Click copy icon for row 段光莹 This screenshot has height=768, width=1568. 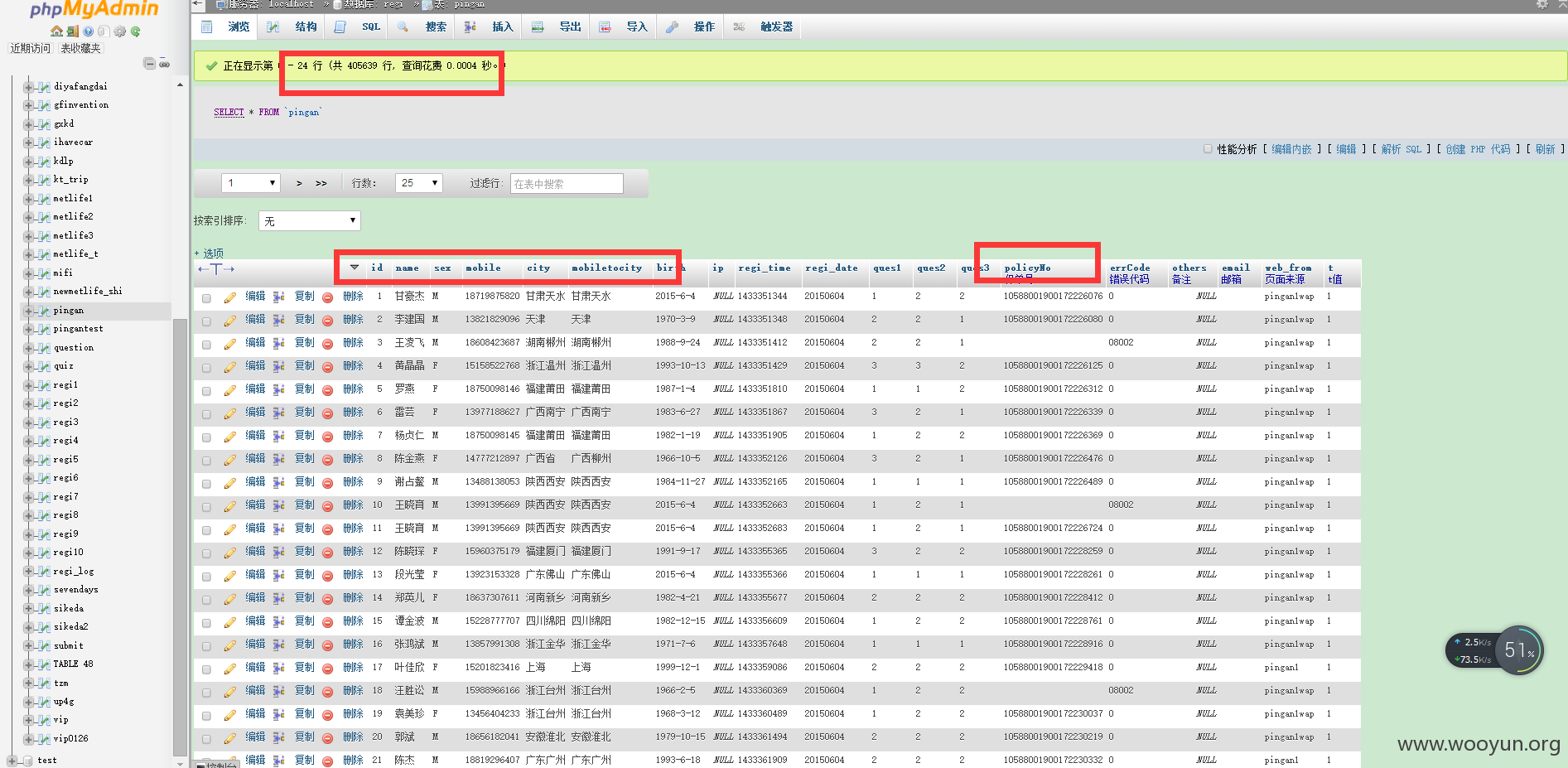click(279, 575)
